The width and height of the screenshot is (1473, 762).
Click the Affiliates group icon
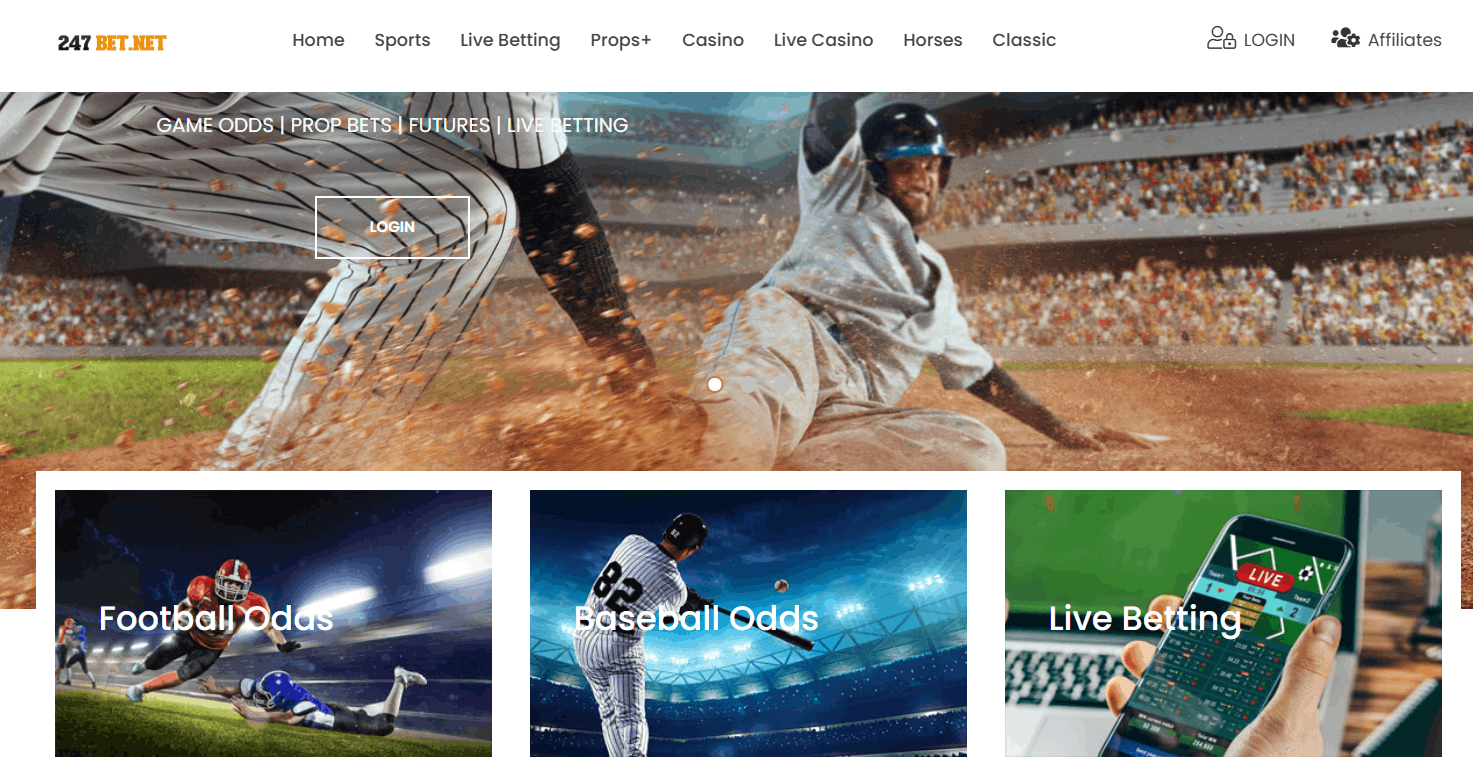(1345, 39)
